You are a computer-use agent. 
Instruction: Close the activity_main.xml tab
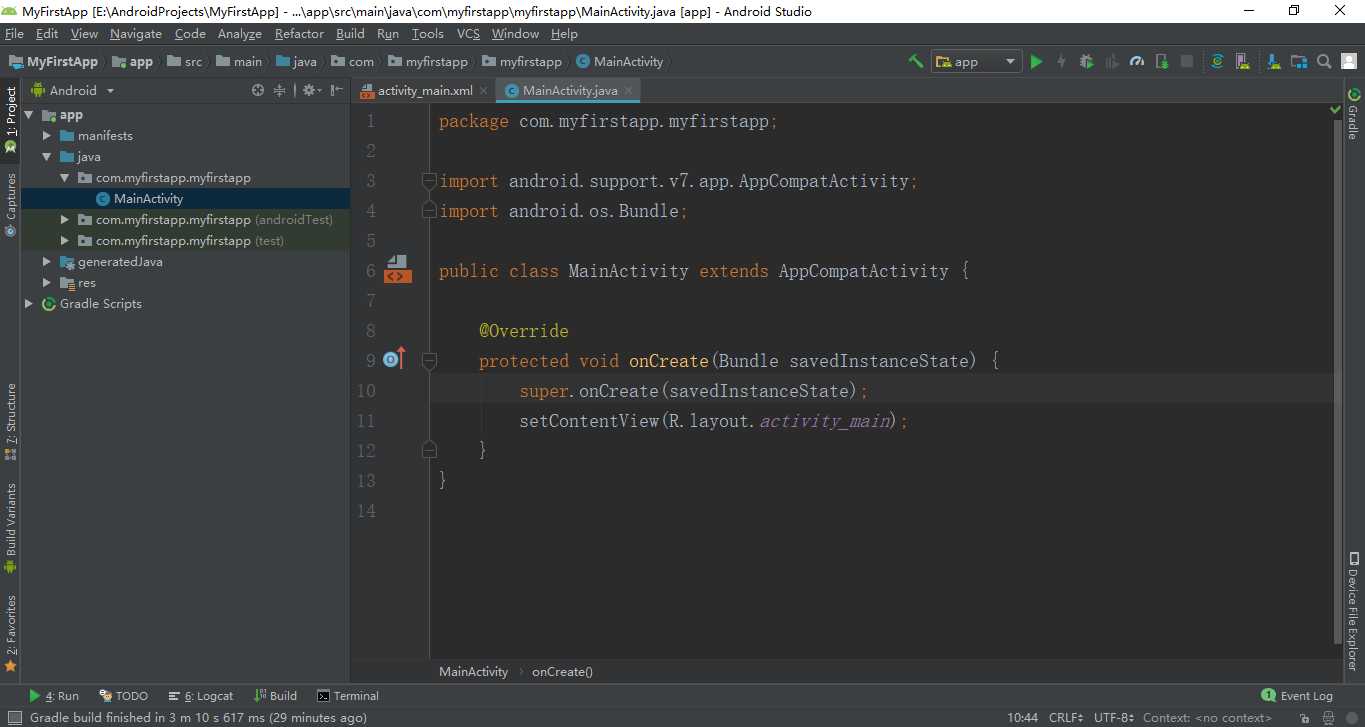click(484, 91)
